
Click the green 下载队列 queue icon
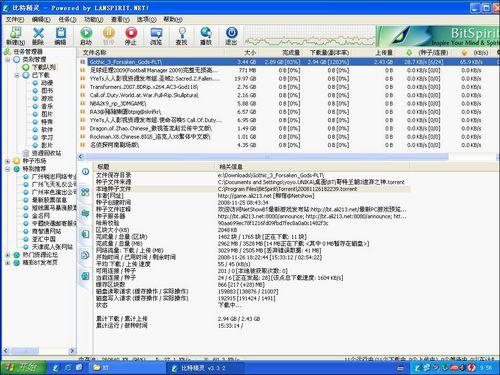tap(26, 67)
